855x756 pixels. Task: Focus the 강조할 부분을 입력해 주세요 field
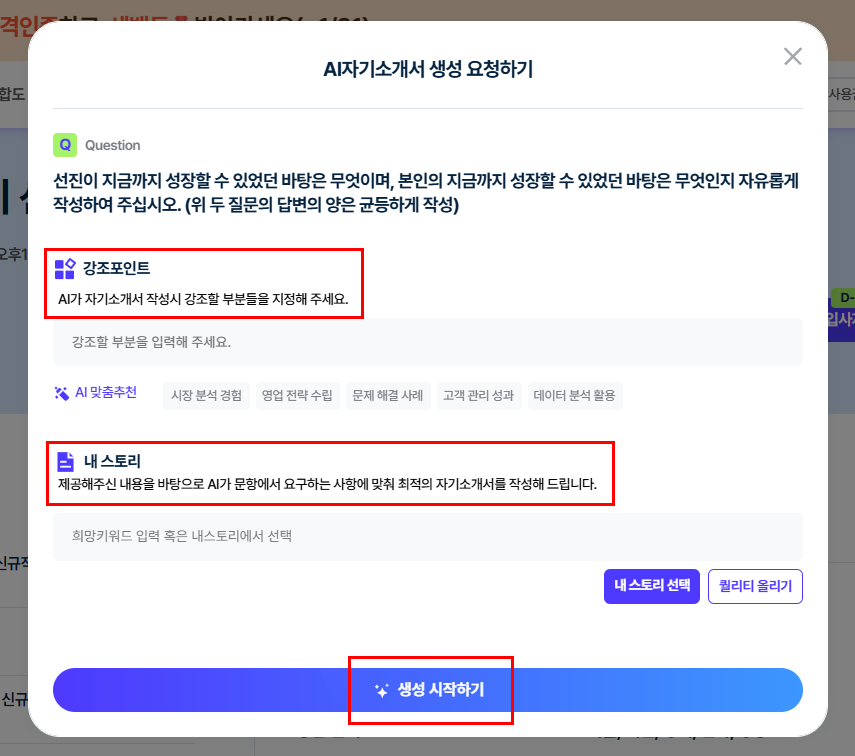click(x=427, y=342)
